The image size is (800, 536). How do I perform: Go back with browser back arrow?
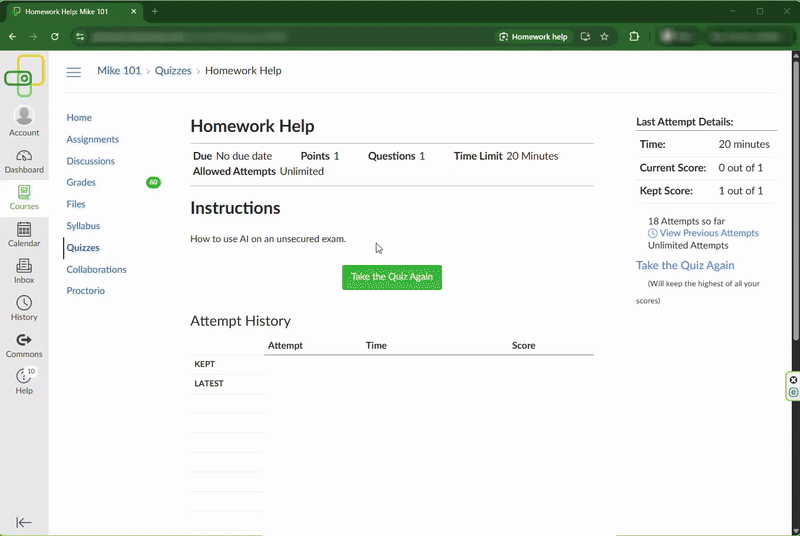[12, 37]
